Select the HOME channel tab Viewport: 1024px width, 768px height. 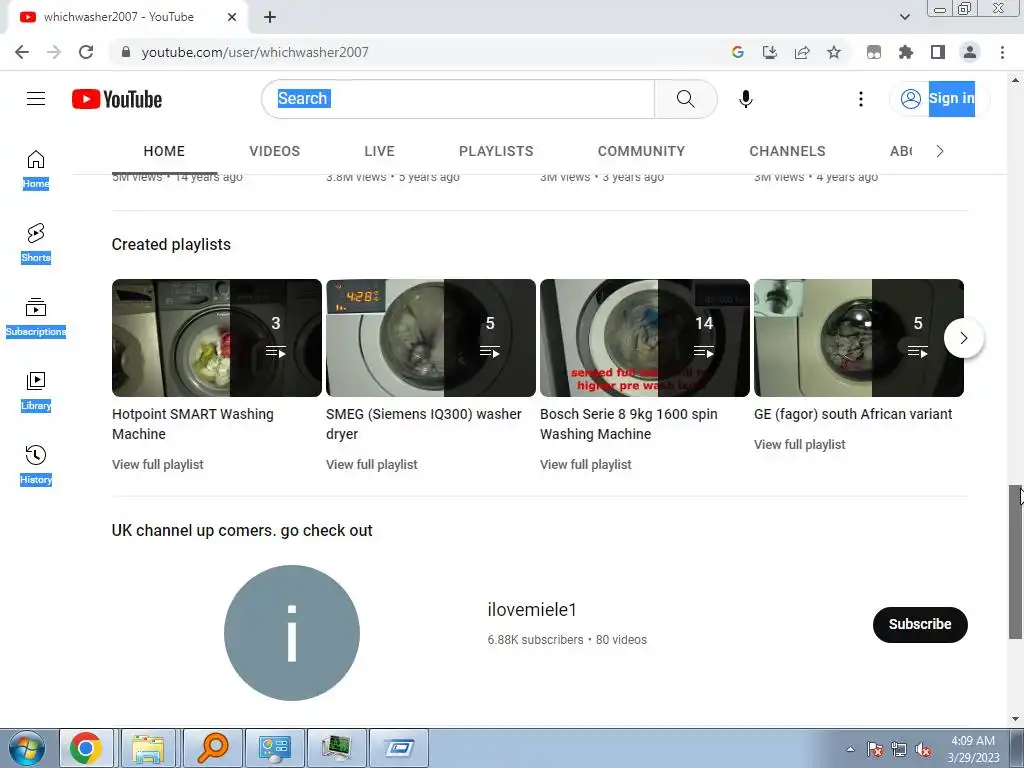click(x=164, y=152)
